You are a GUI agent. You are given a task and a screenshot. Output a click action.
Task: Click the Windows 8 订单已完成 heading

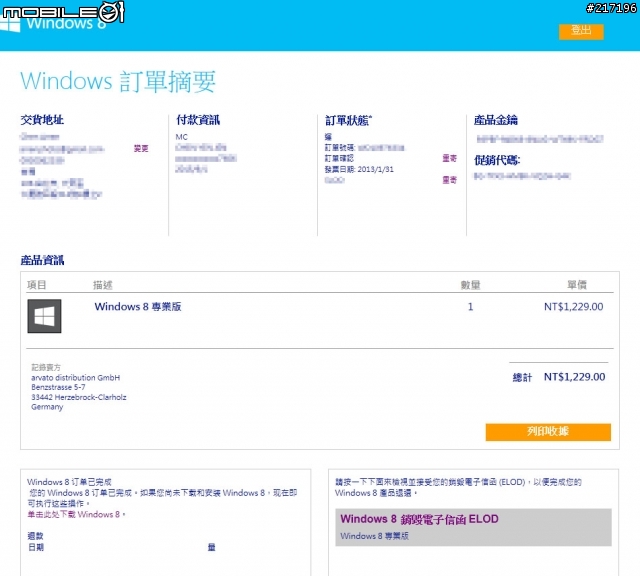click(x=69, y=482)
